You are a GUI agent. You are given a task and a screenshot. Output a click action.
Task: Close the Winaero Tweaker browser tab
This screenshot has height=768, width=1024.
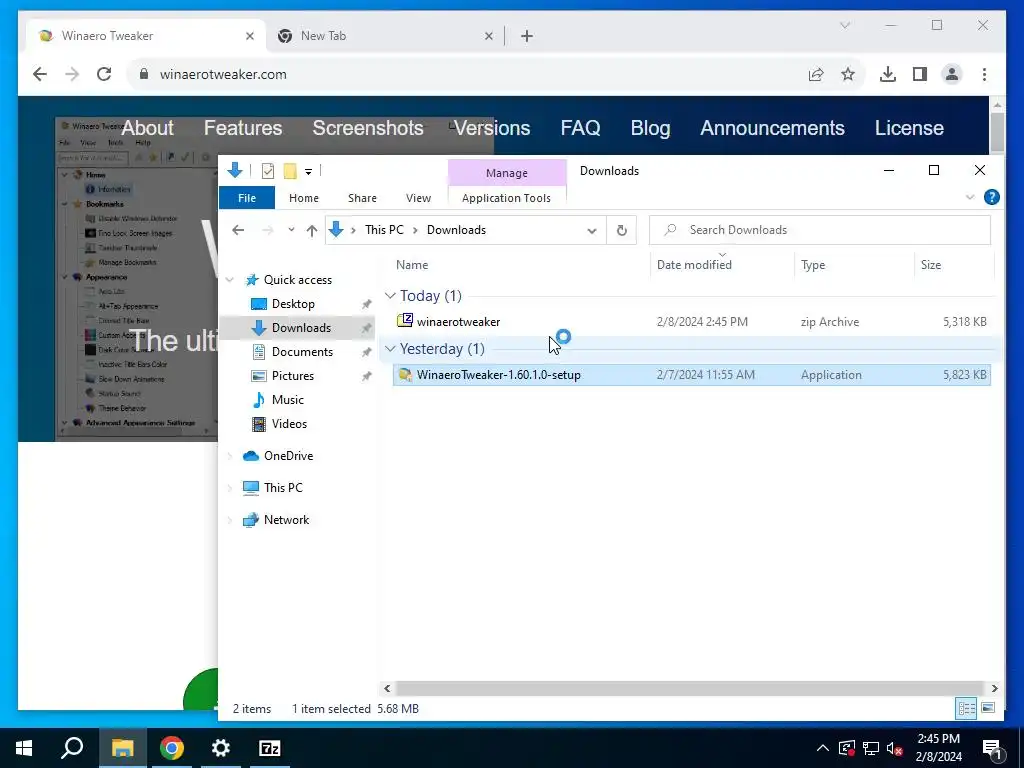[x=249, y=36]
